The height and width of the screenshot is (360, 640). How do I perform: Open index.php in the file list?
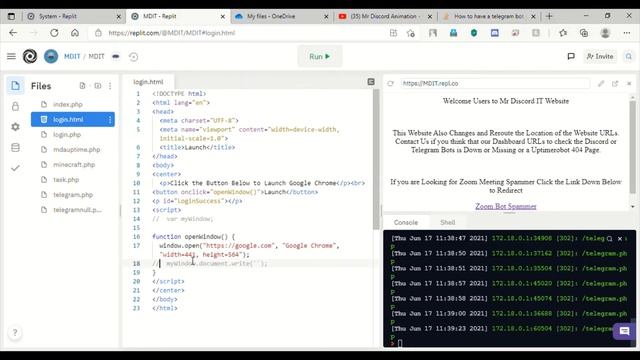(x=67, y=104)
